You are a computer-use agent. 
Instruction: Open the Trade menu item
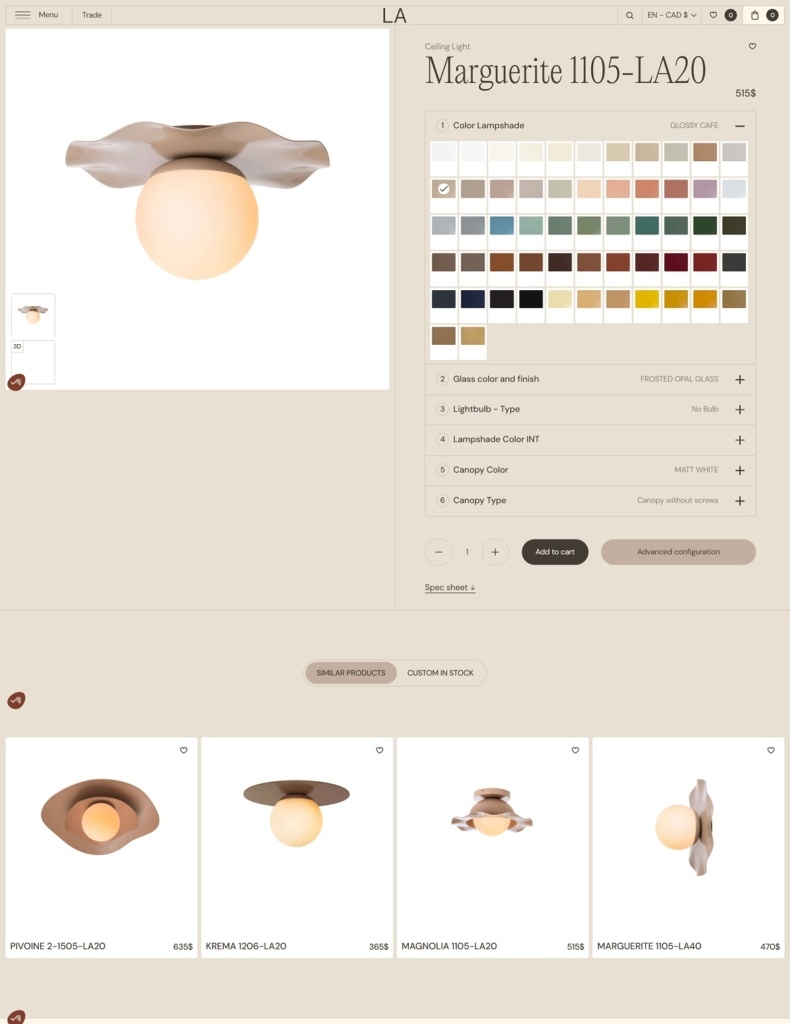[x=91, y=15]
